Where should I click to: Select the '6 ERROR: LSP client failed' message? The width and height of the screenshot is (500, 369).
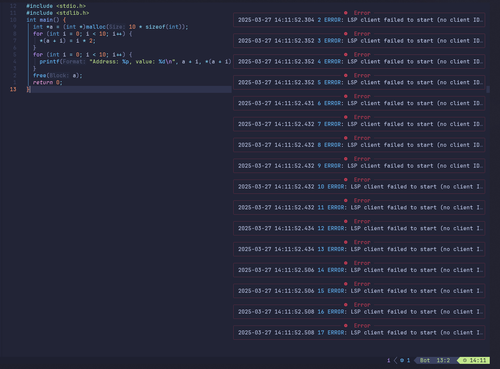[360, 103]
